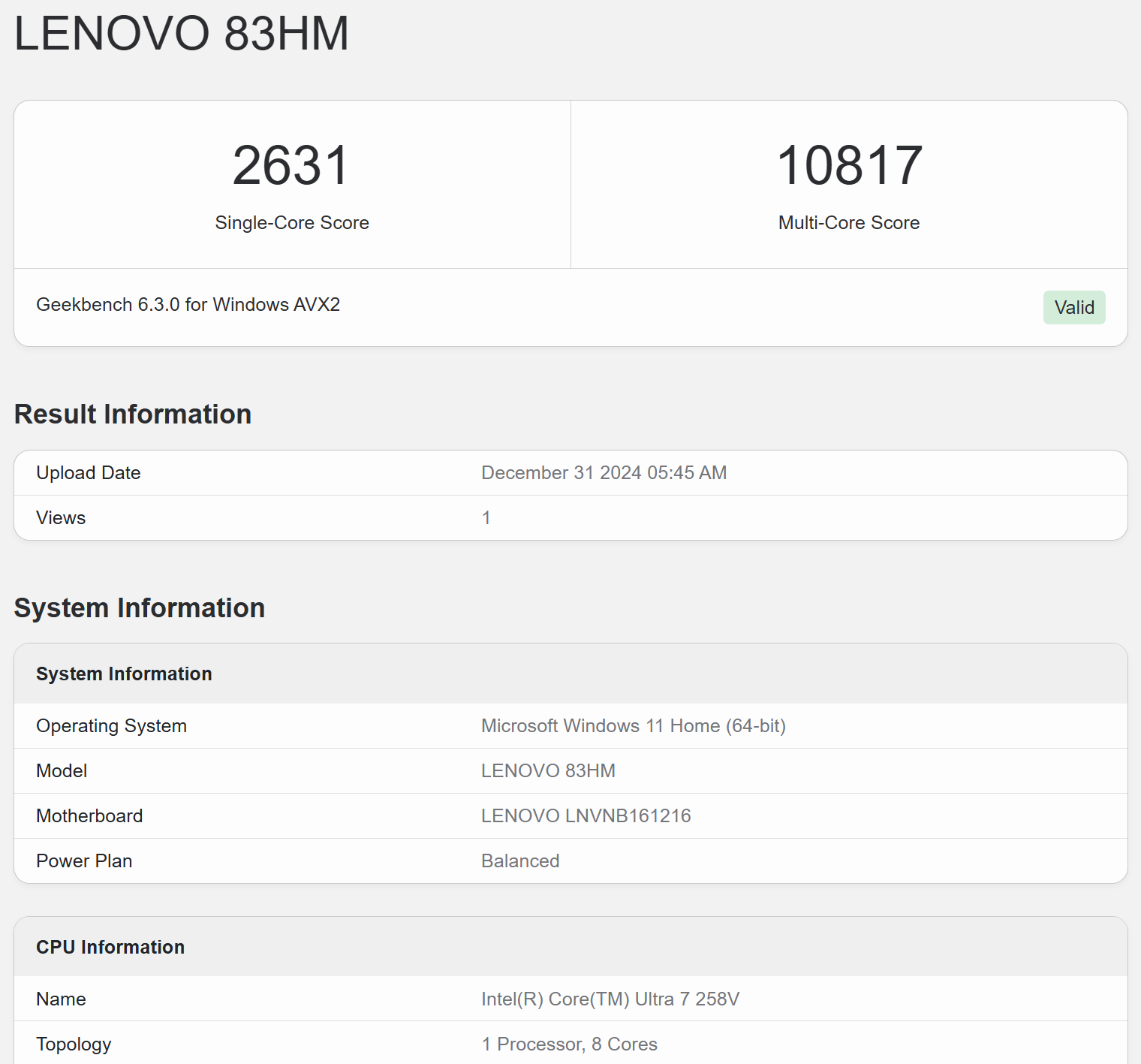Screen dimensions: 1141x1064
Task: Click the large System Information section heading
Action: (140, 608)
